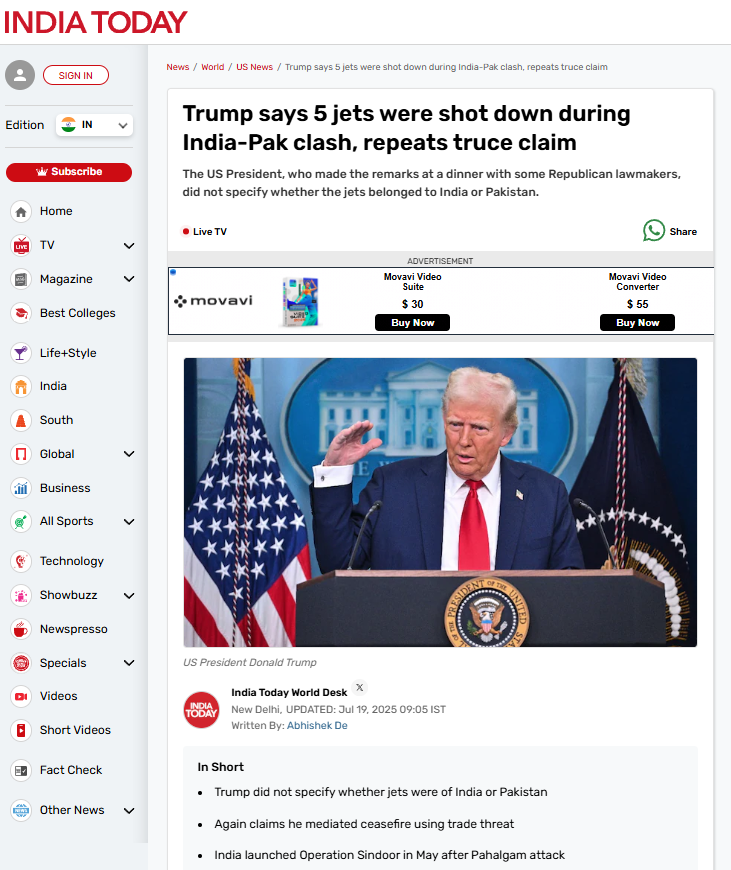Viewport: 731px width, 870px height.
Task: Click the Newspresso coffee cup icon
Action: (x=21, y=629)
